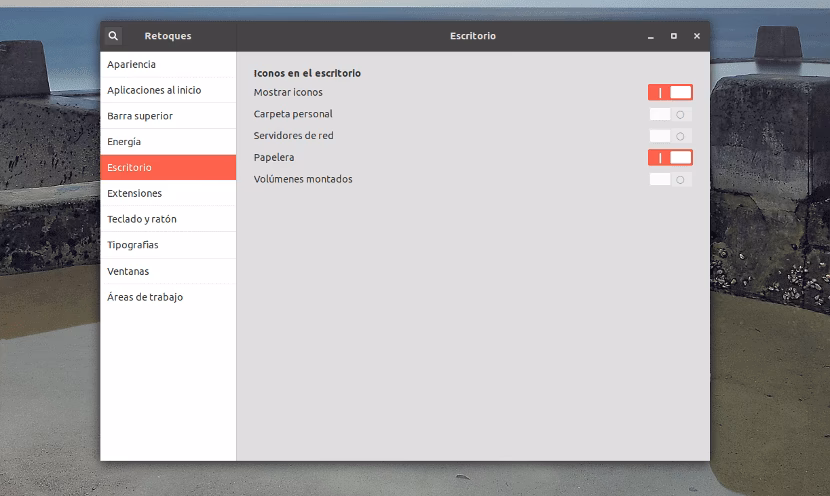Enable the Carpeta personal switch
The image size is (830, 496).
(x=670, y=114)
